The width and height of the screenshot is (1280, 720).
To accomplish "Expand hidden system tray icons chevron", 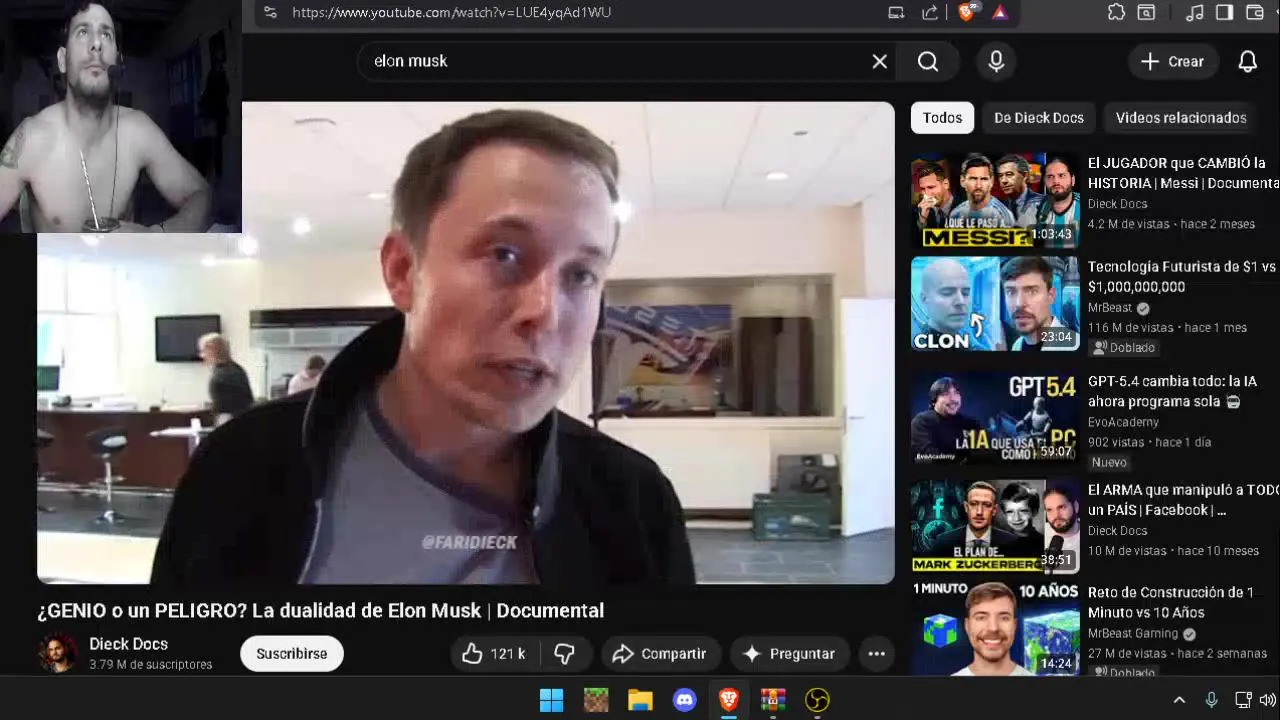I will [1179, 700].
